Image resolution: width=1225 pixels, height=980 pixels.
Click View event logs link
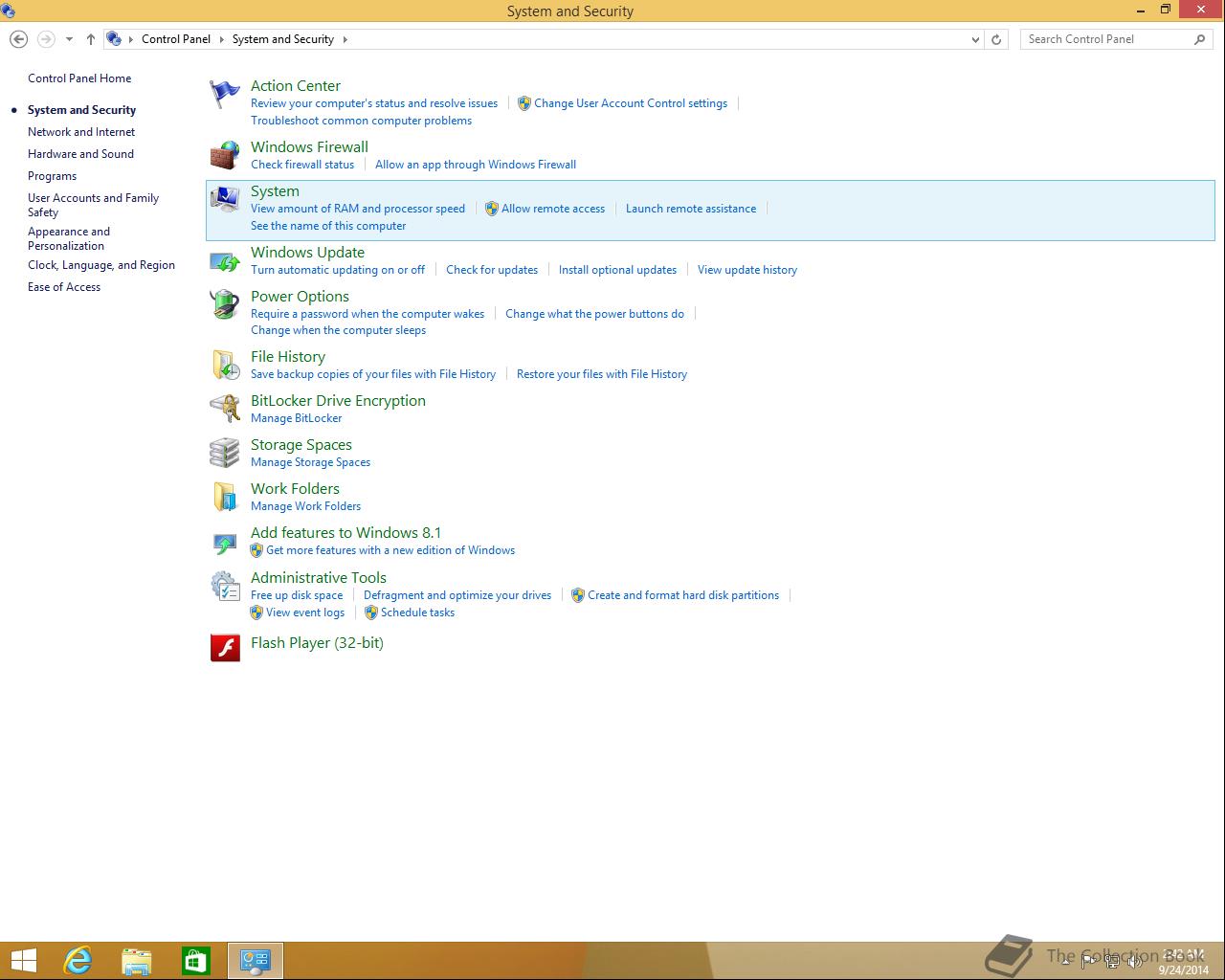[305, 612]
